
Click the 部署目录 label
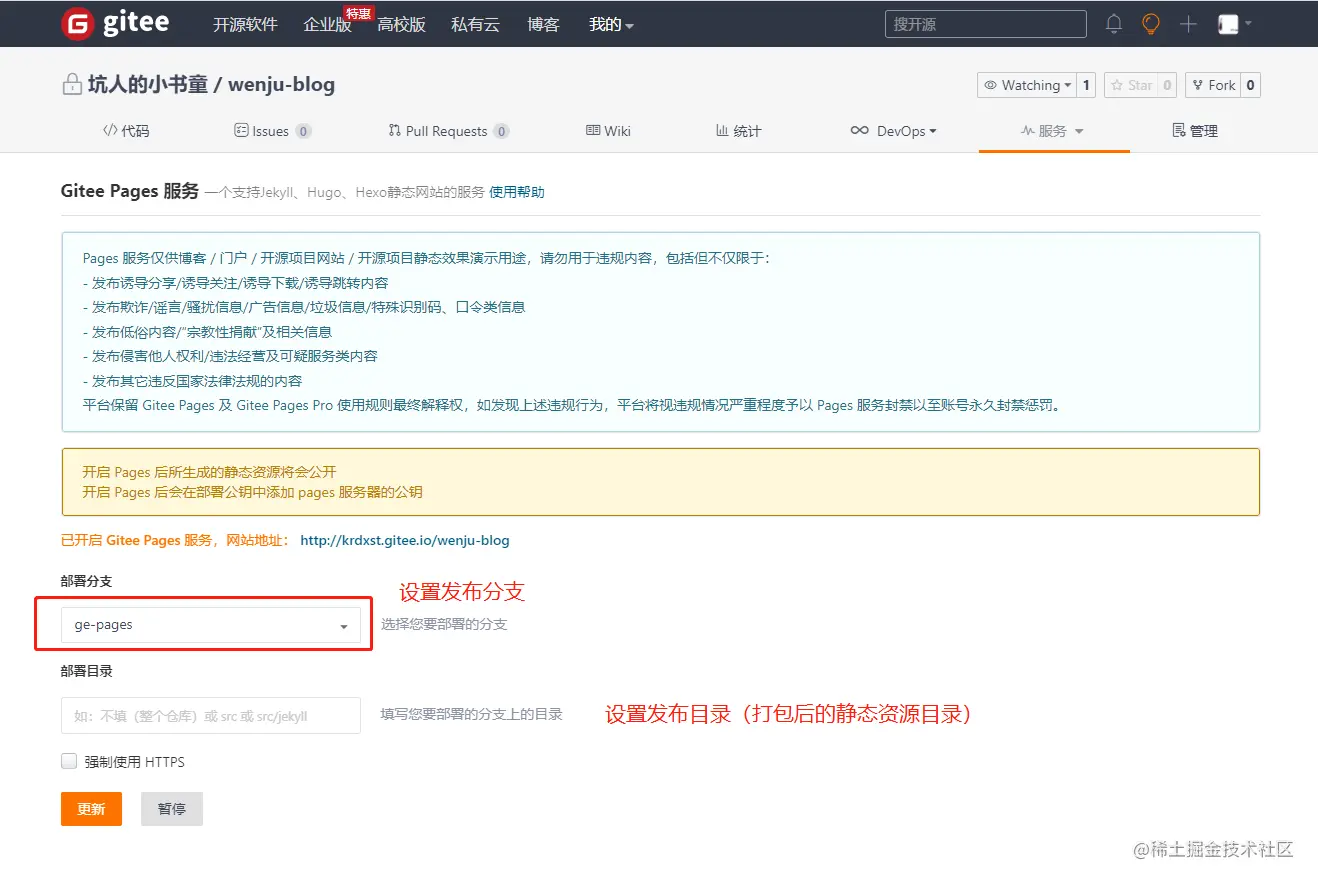87,671
